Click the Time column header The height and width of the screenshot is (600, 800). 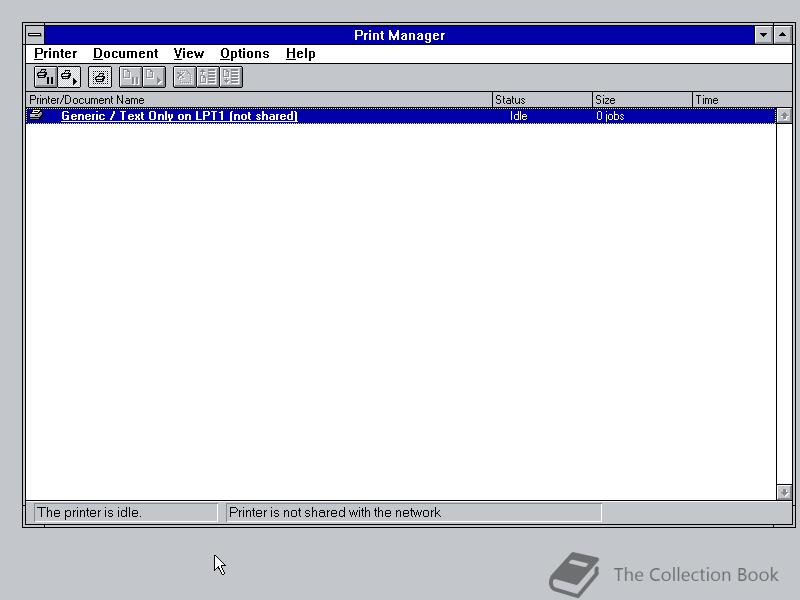point(742,99)
